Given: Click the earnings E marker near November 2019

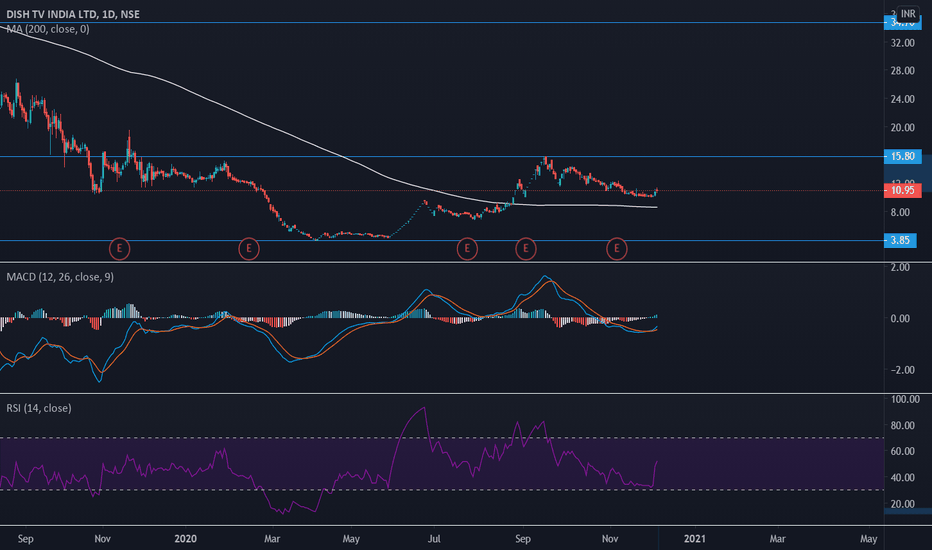Looking at the screenshot, I should (119, 249).
